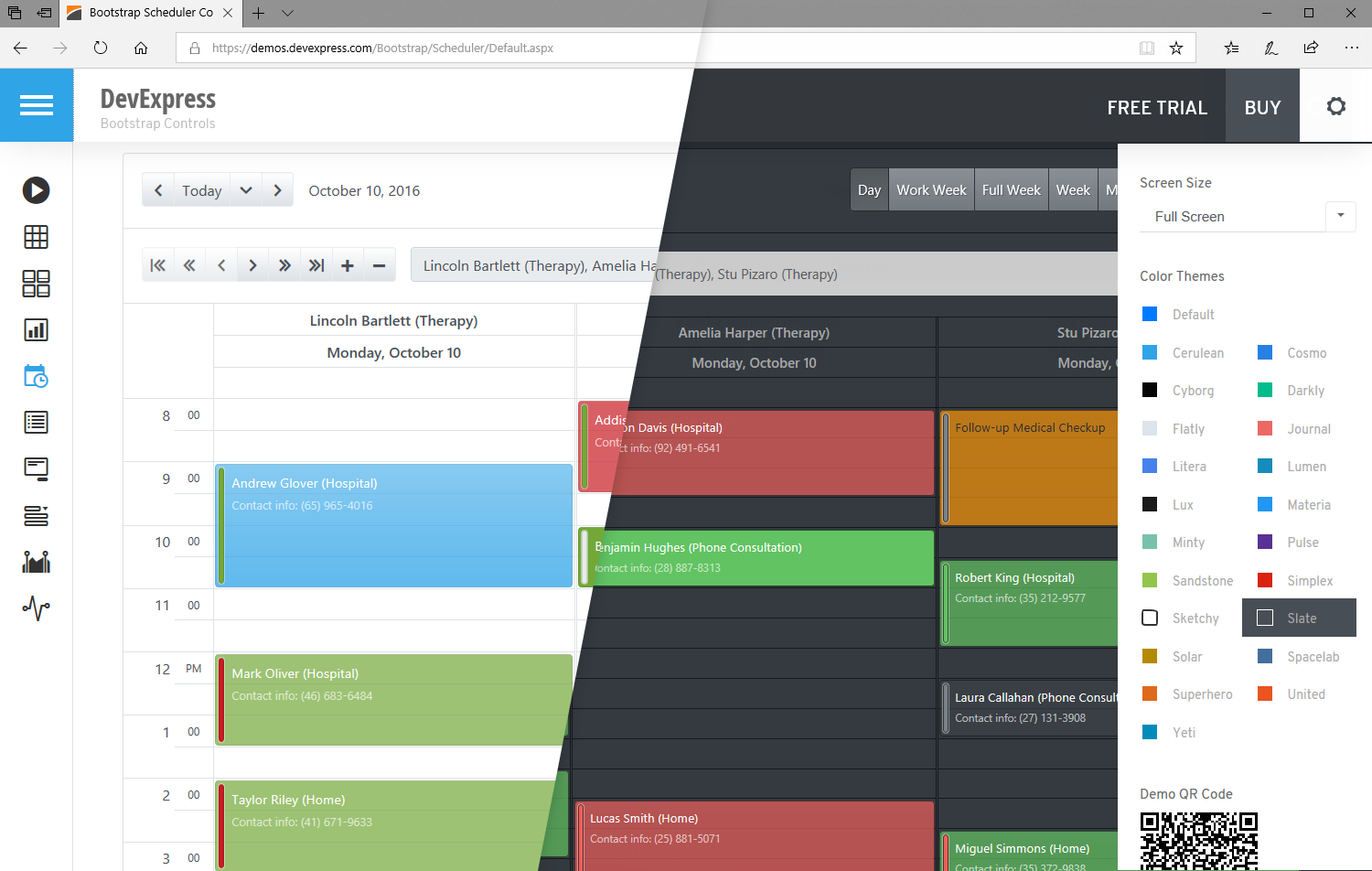This screenshot has height=871, width=1372.
Task: Select the Card View demo icon
Action: coord(36,284)
